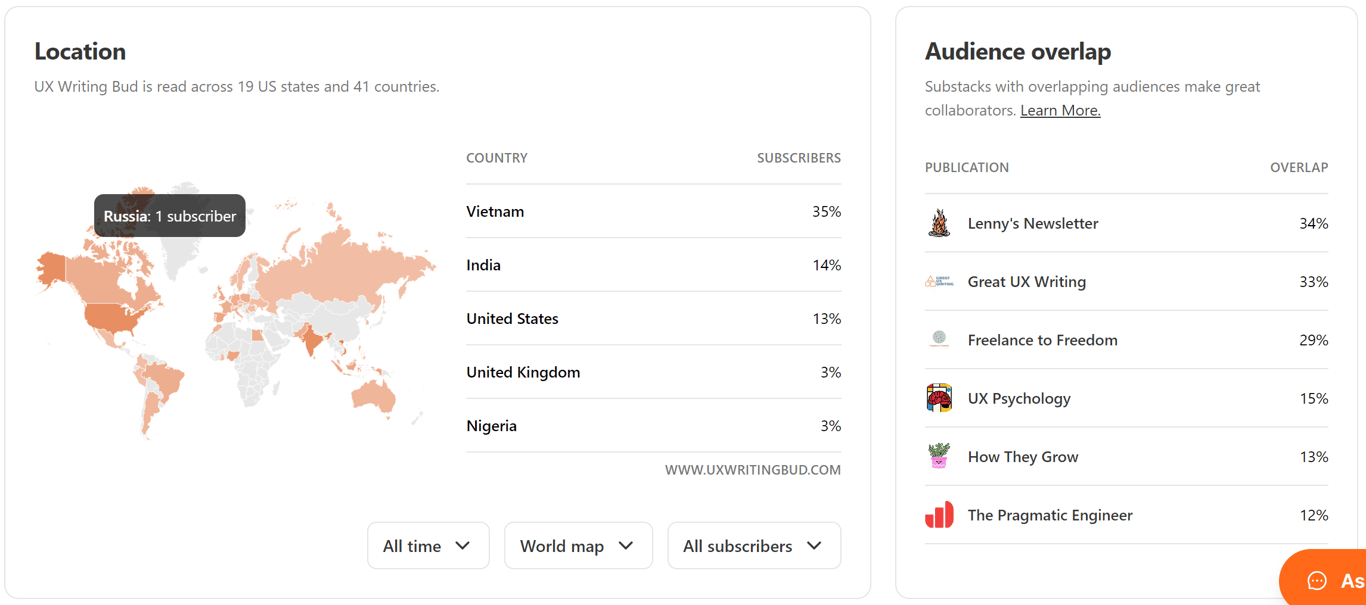Click the Freelance to Freedom logo icon
The image size is (1366, 605).
click(939, 339)
